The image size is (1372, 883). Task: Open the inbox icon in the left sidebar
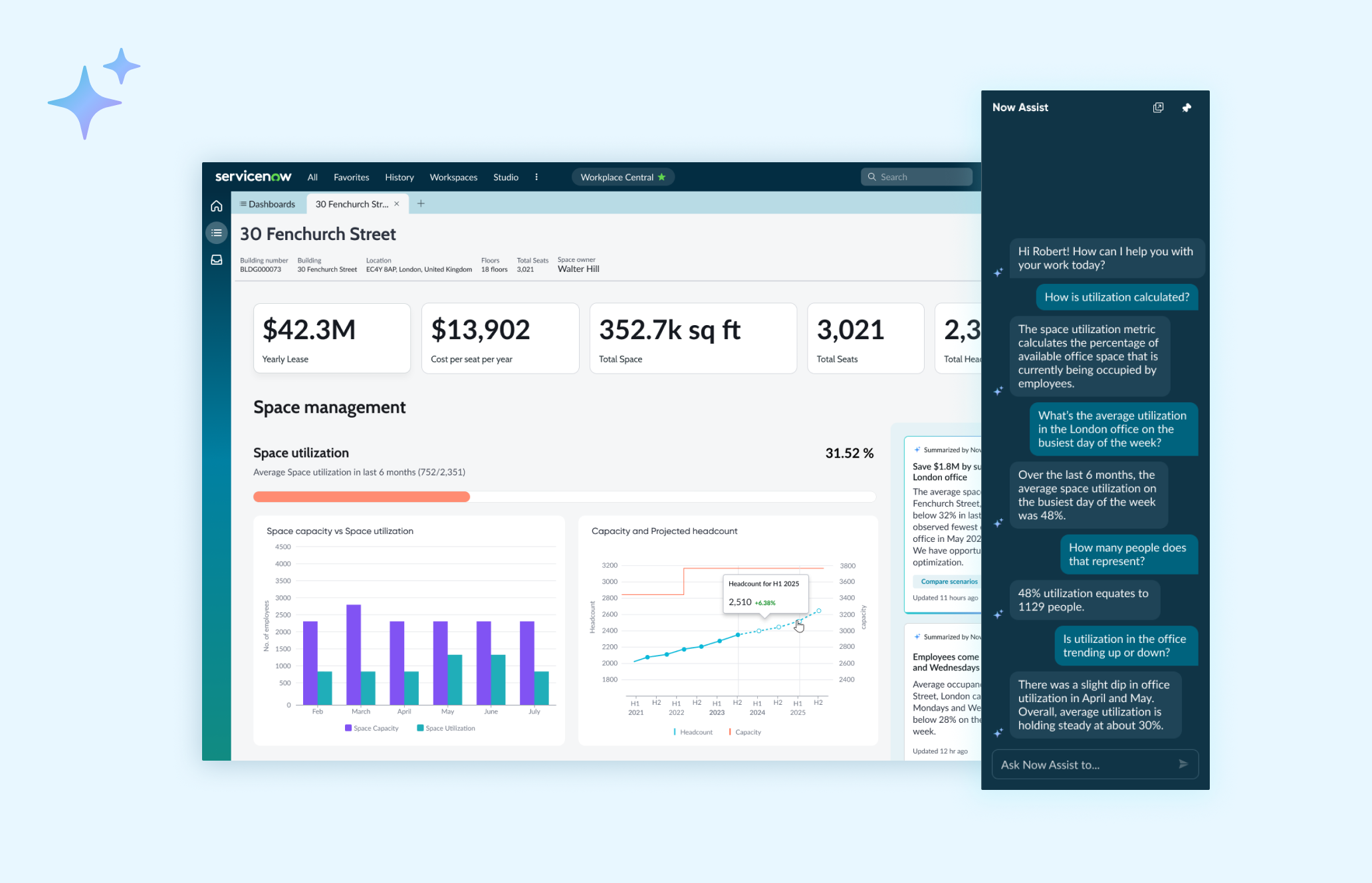[x=216, y=259]
